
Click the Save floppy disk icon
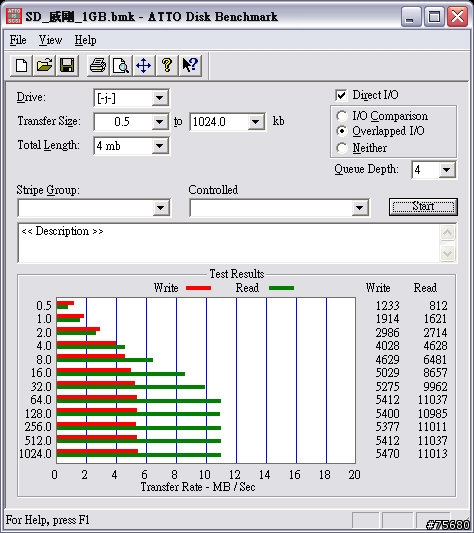(x=67, y=65)
